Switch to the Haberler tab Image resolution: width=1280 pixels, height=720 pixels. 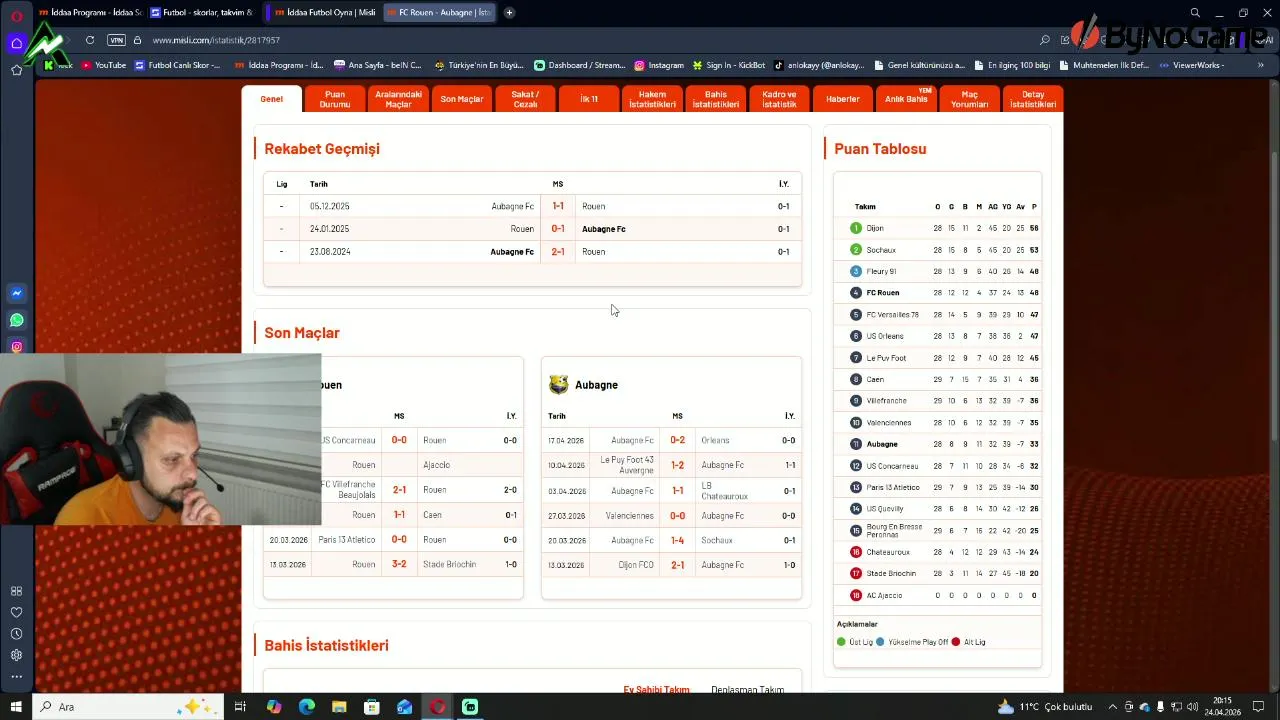point(843,99)
